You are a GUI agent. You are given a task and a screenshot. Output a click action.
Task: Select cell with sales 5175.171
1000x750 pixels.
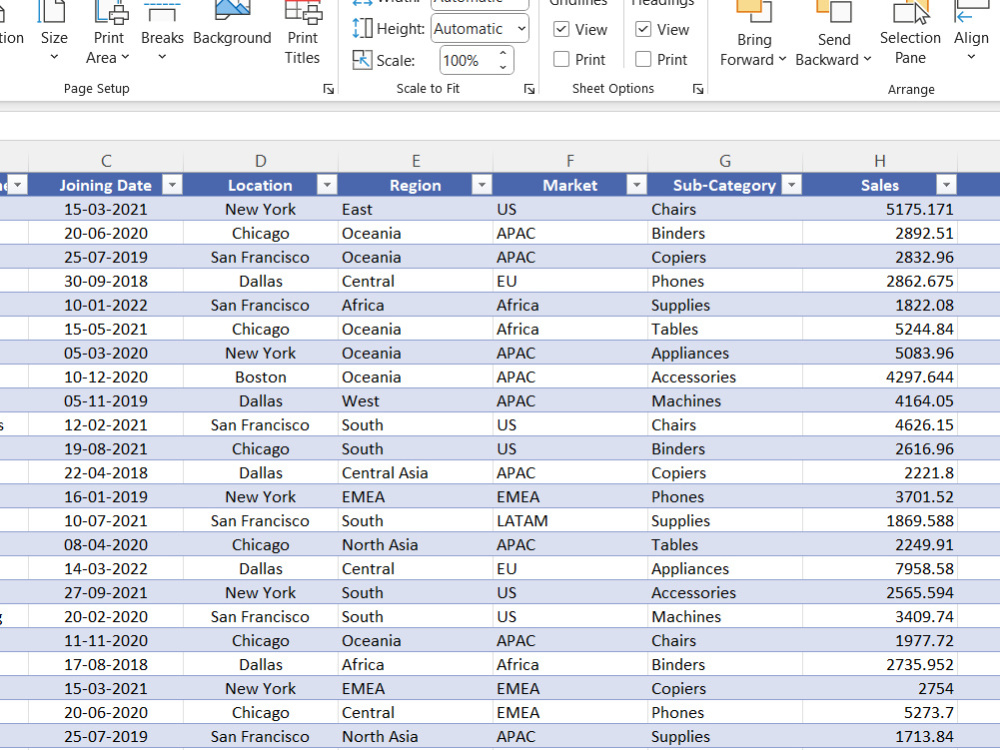click(x=880, y=209)
